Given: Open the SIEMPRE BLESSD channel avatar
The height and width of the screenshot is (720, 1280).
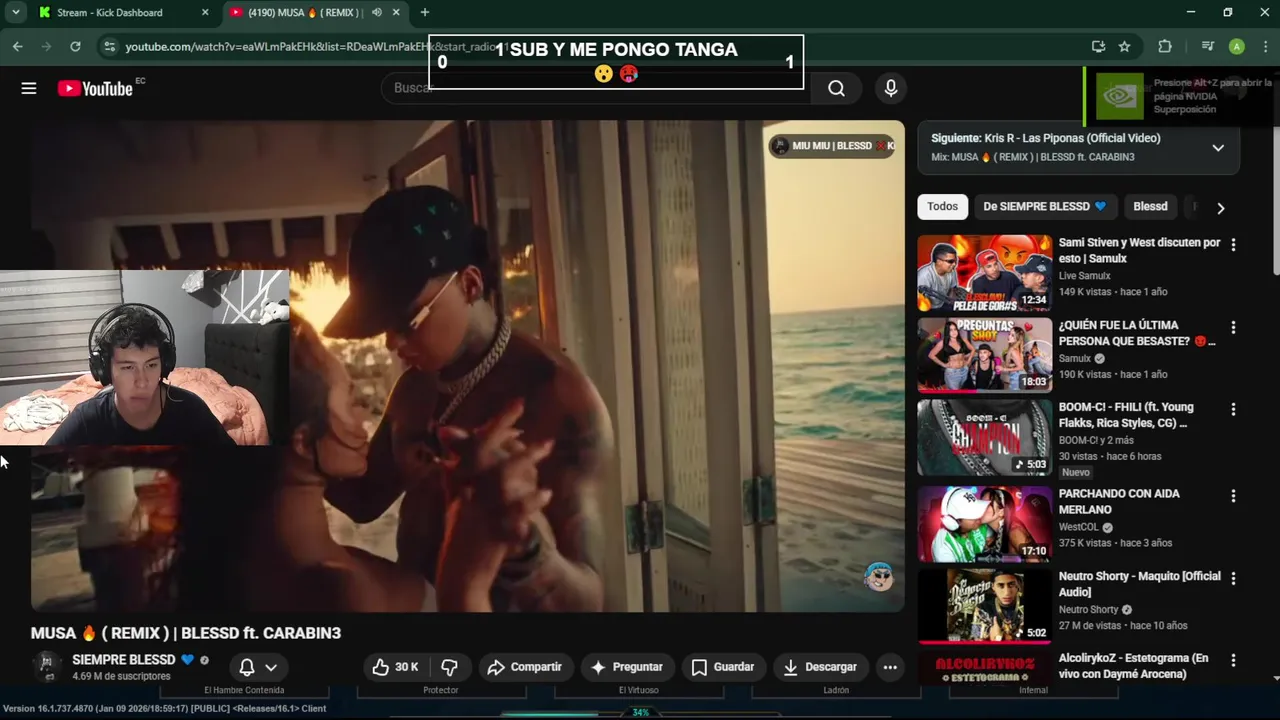Looking at the screenshot, I should tap(47, 667).
